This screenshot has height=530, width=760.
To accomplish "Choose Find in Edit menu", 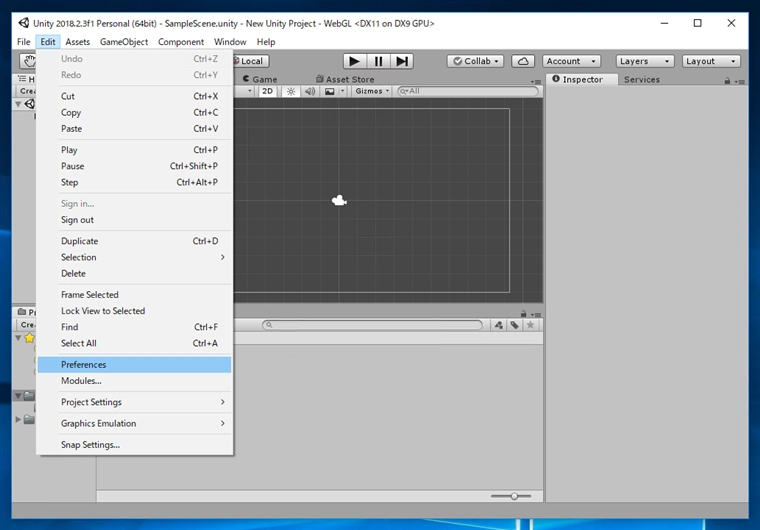I will 134,327.
